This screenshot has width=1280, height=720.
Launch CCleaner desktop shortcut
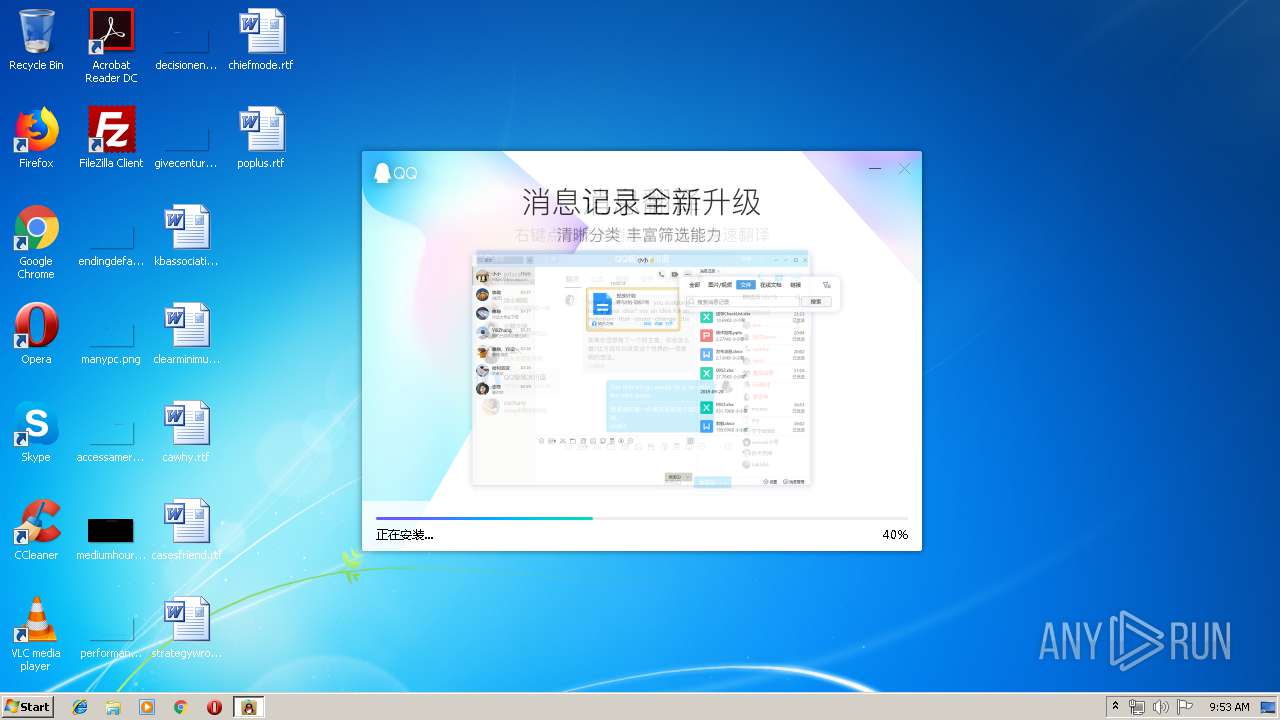[36, 530]
